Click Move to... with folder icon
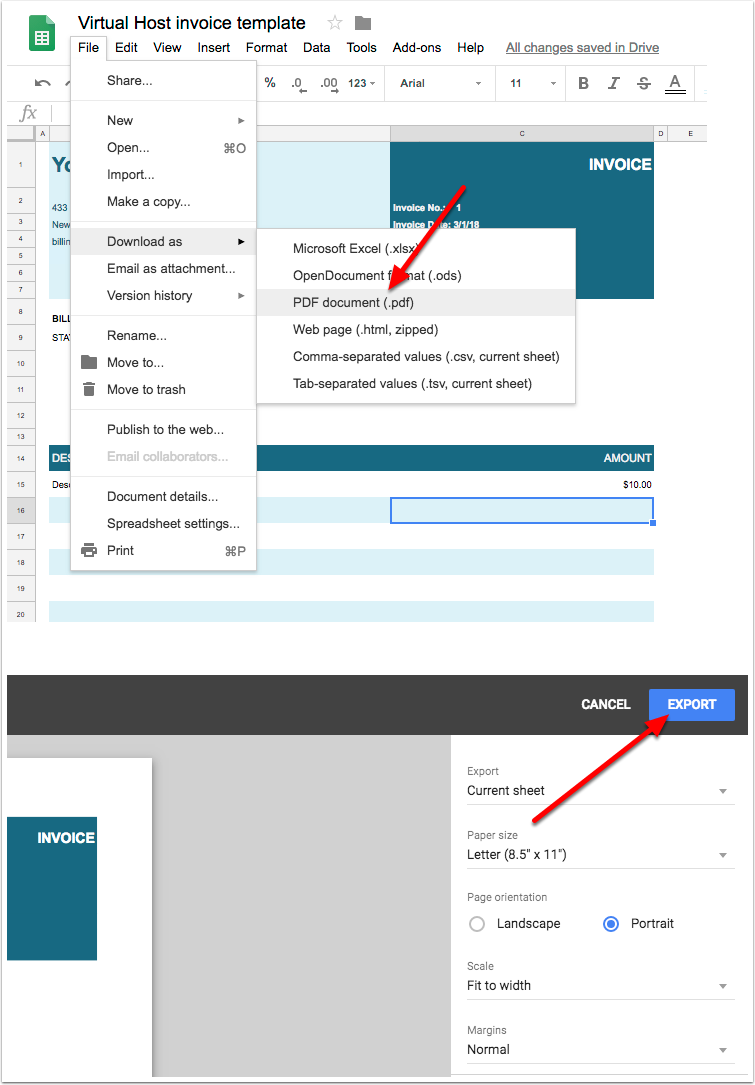Viewport: 755px width, 1085px height. click(163, 363)
